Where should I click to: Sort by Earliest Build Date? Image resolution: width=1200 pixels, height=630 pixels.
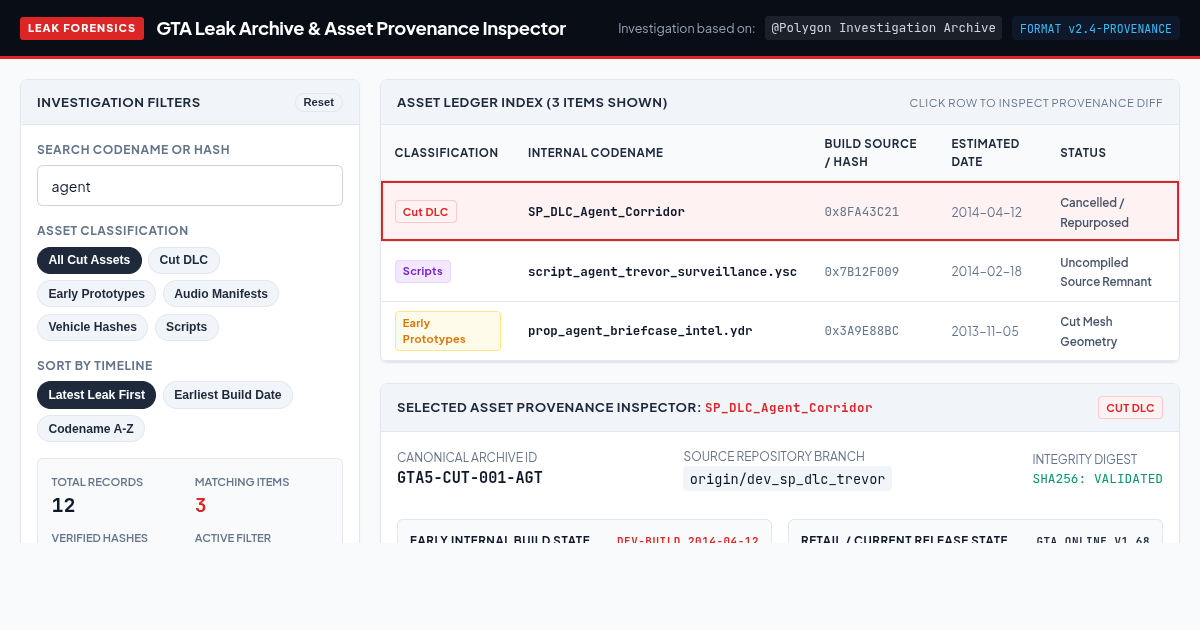(228, 395)
